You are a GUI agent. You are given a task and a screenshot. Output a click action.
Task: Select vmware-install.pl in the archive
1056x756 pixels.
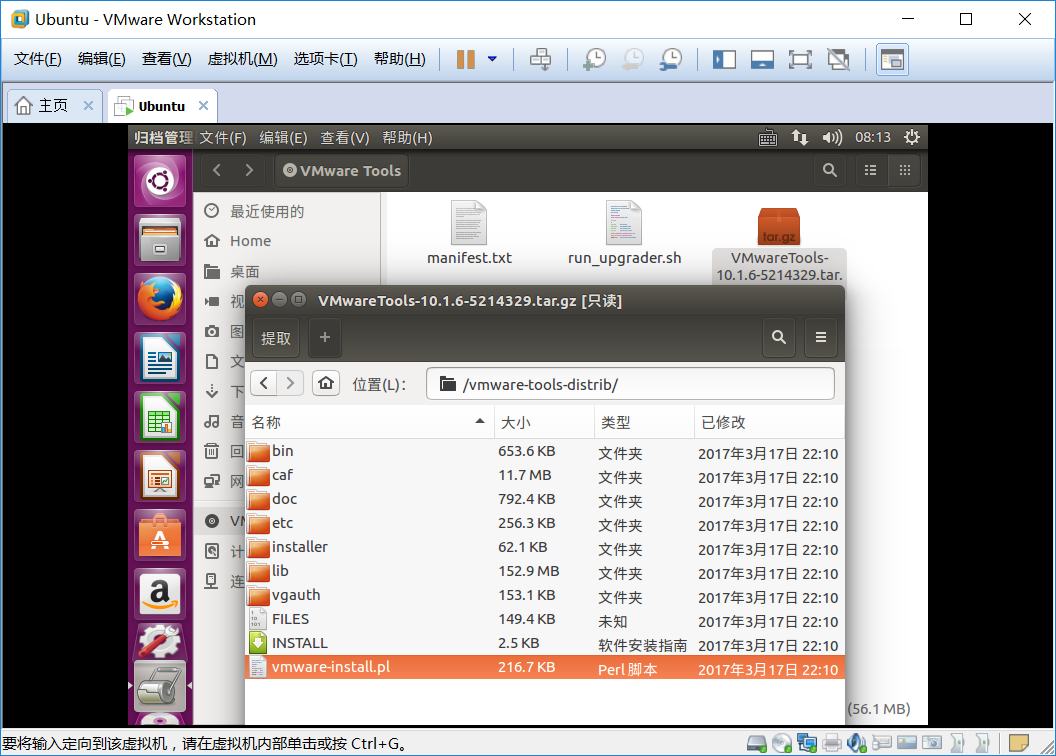tap(544, 667)
